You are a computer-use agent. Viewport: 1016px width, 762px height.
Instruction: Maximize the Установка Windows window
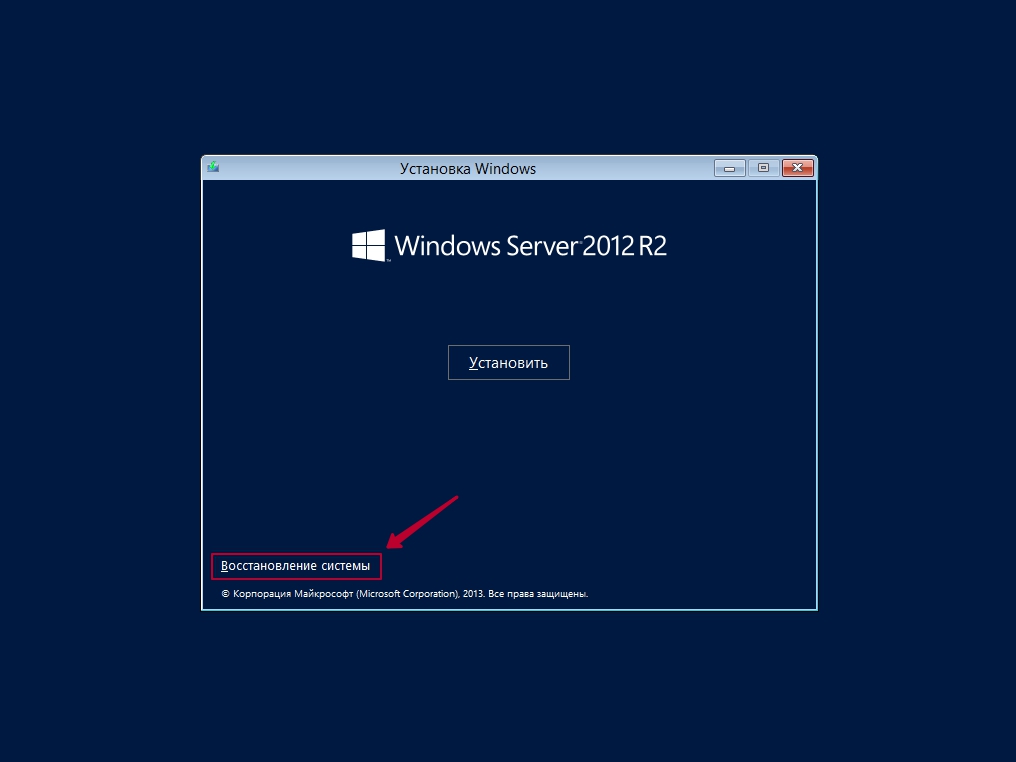(x=763, y=168)
